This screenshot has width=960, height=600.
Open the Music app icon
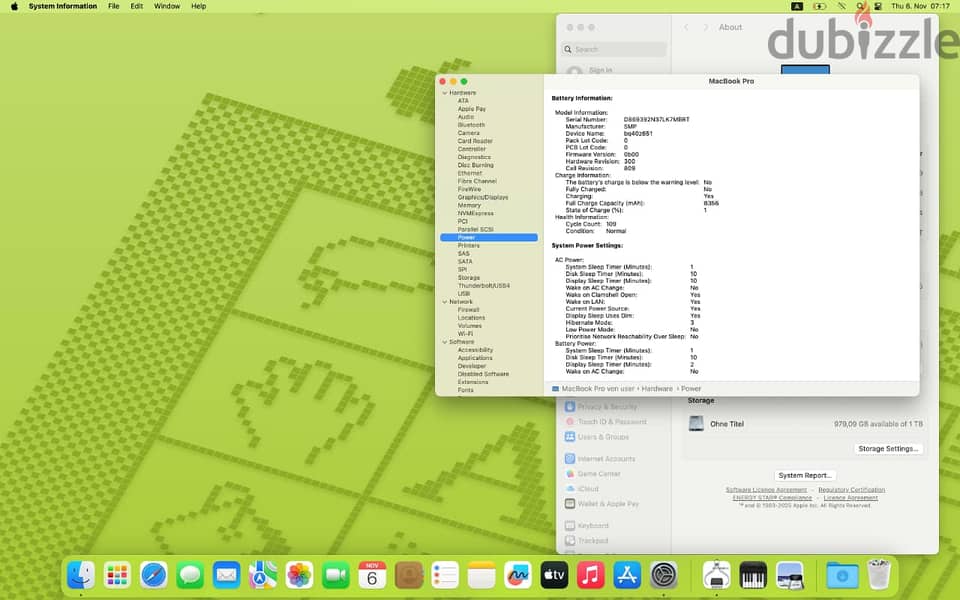[x=590, y=575]
